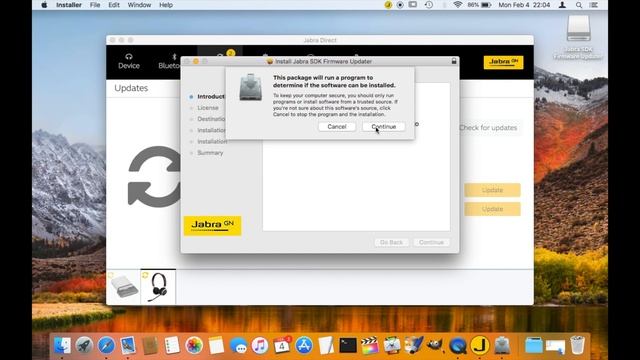This screenshot has height=360, width=640.
Task: Open Finder from the Dock
Action: tap(62, 345)
